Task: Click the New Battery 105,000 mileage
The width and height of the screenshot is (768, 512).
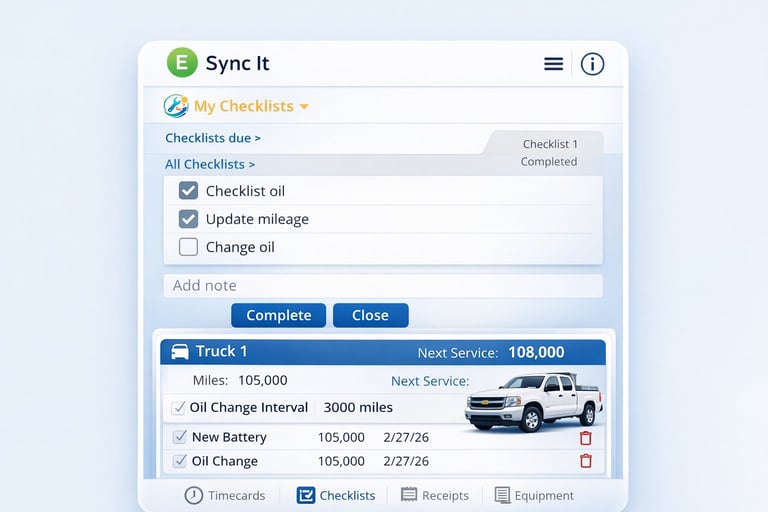Action: coord(341,437)
